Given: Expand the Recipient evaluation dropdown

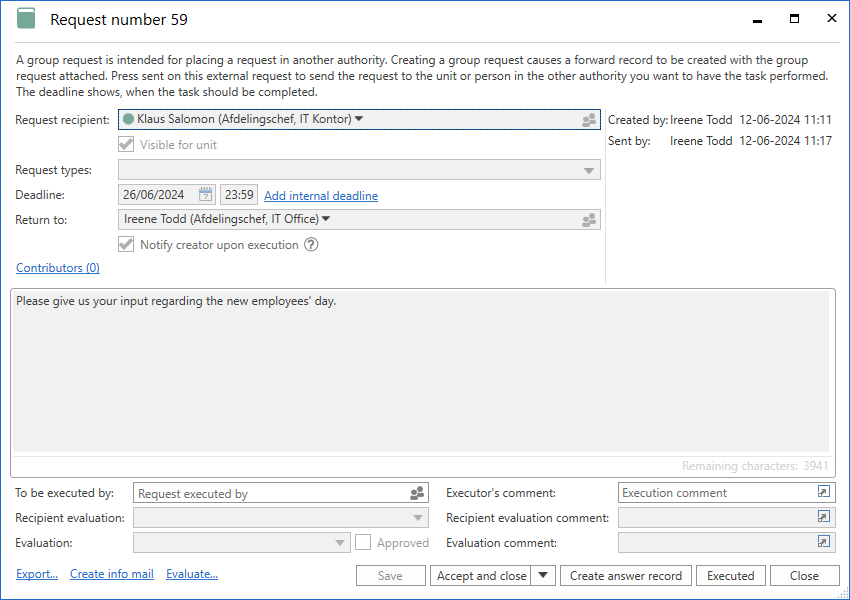Looking at the screenshot, I should (417, 518).
